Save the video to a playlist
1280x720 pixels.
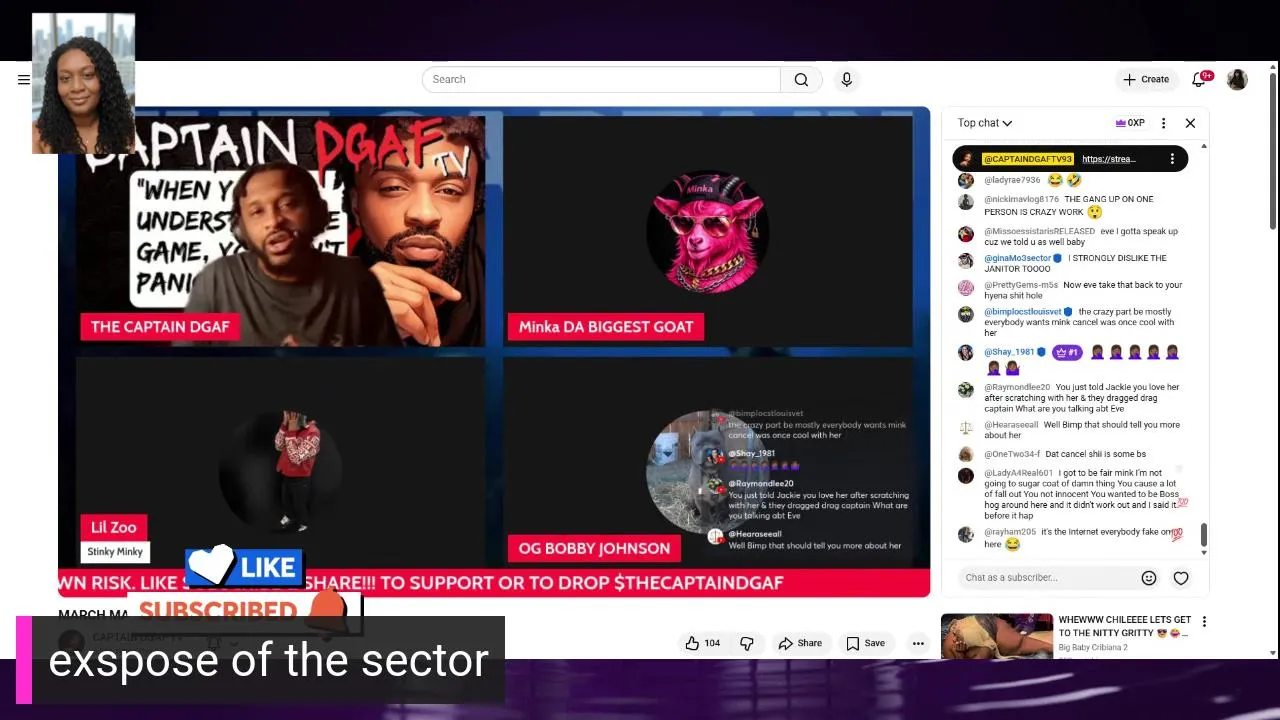tap(865, 643)
